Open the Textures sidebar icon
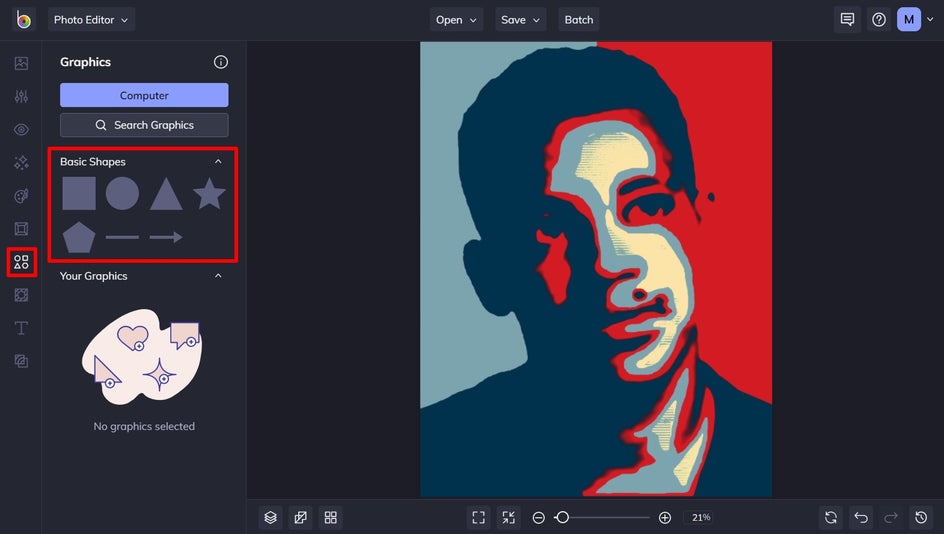 tap(21, 361)
